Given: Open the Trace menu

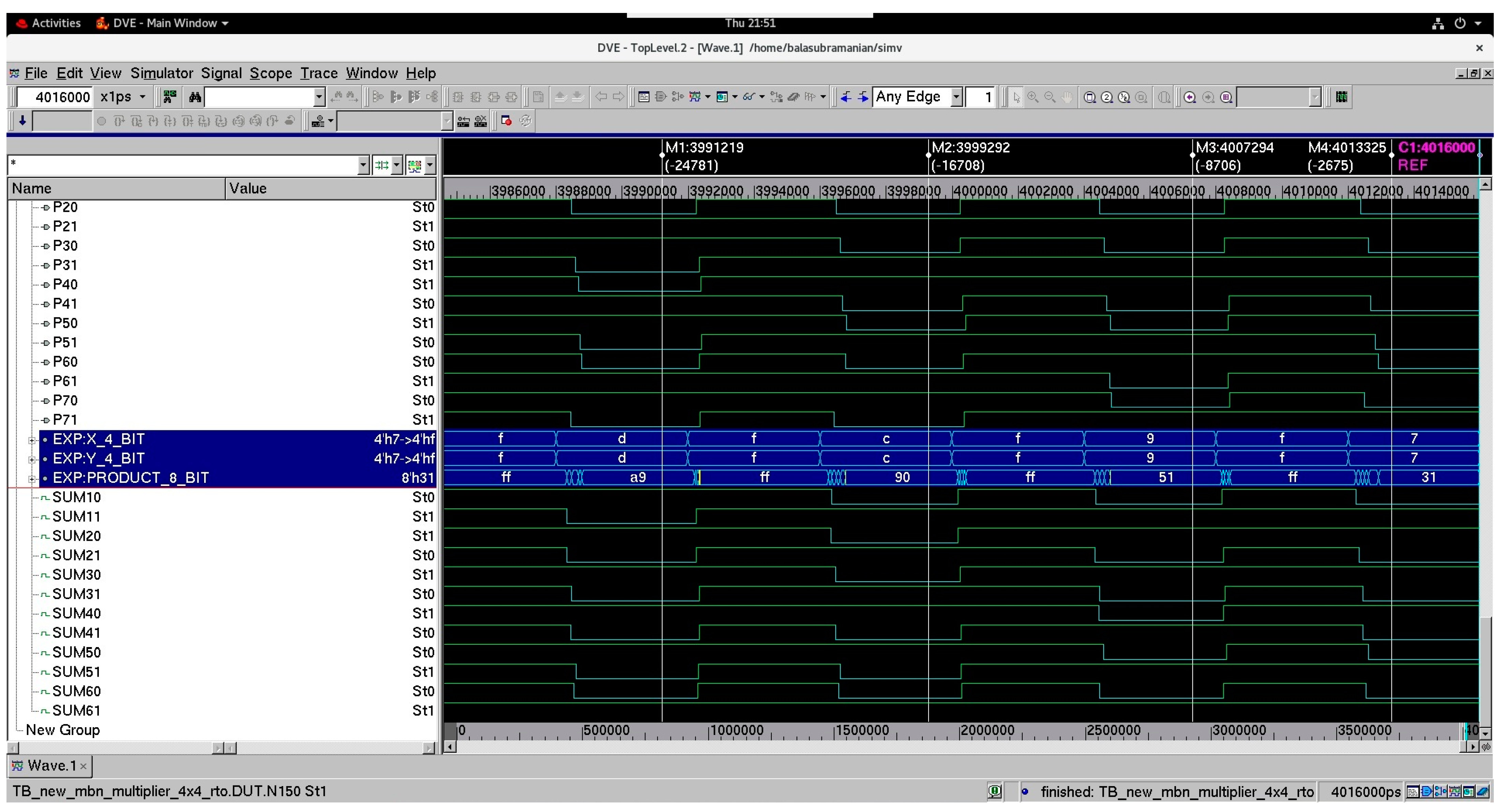Looking at the screenshot, I should (318, 73).
